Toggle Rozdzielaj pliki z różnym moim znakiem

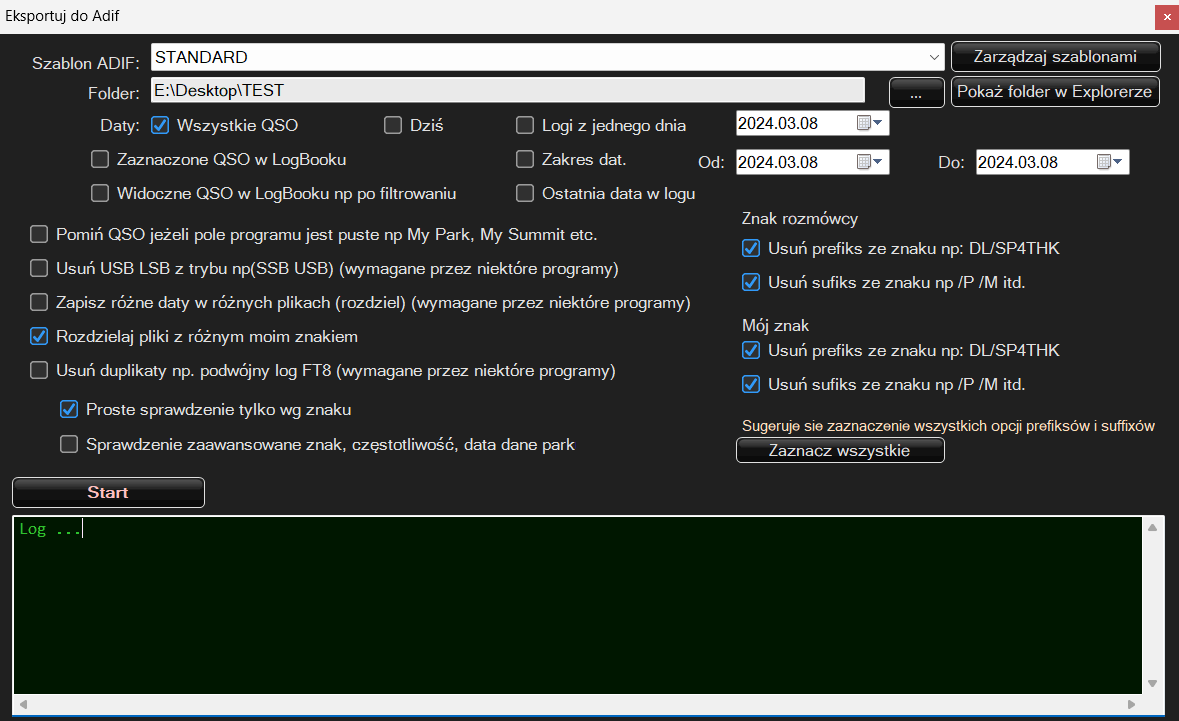[x=39, y=336]
